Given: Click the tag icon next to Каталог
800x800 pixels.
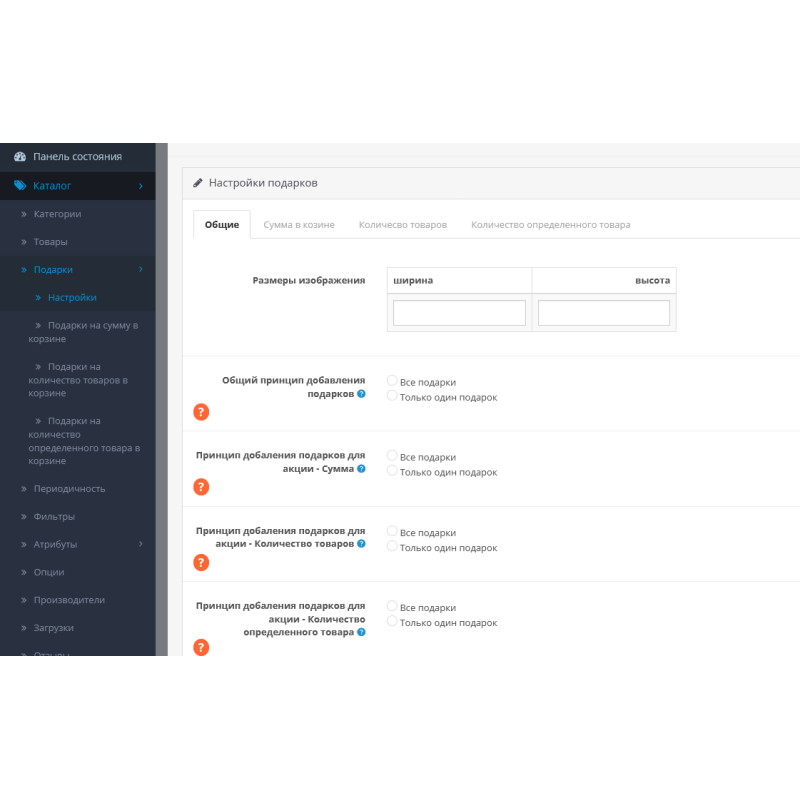Looking at the screenshot, I should tap(19, 186).
